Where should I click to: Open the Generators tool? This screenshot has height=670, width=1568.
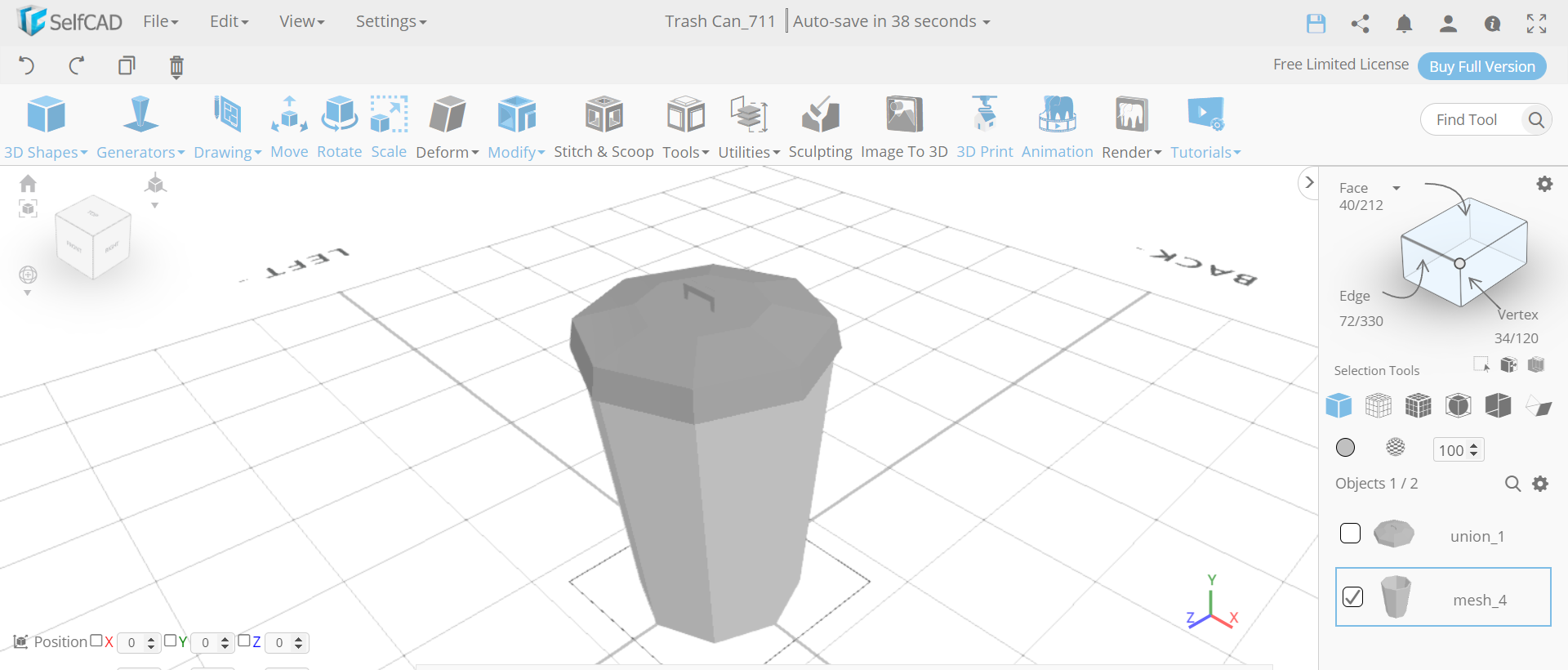pyautogui.click(x=140, y=127)
